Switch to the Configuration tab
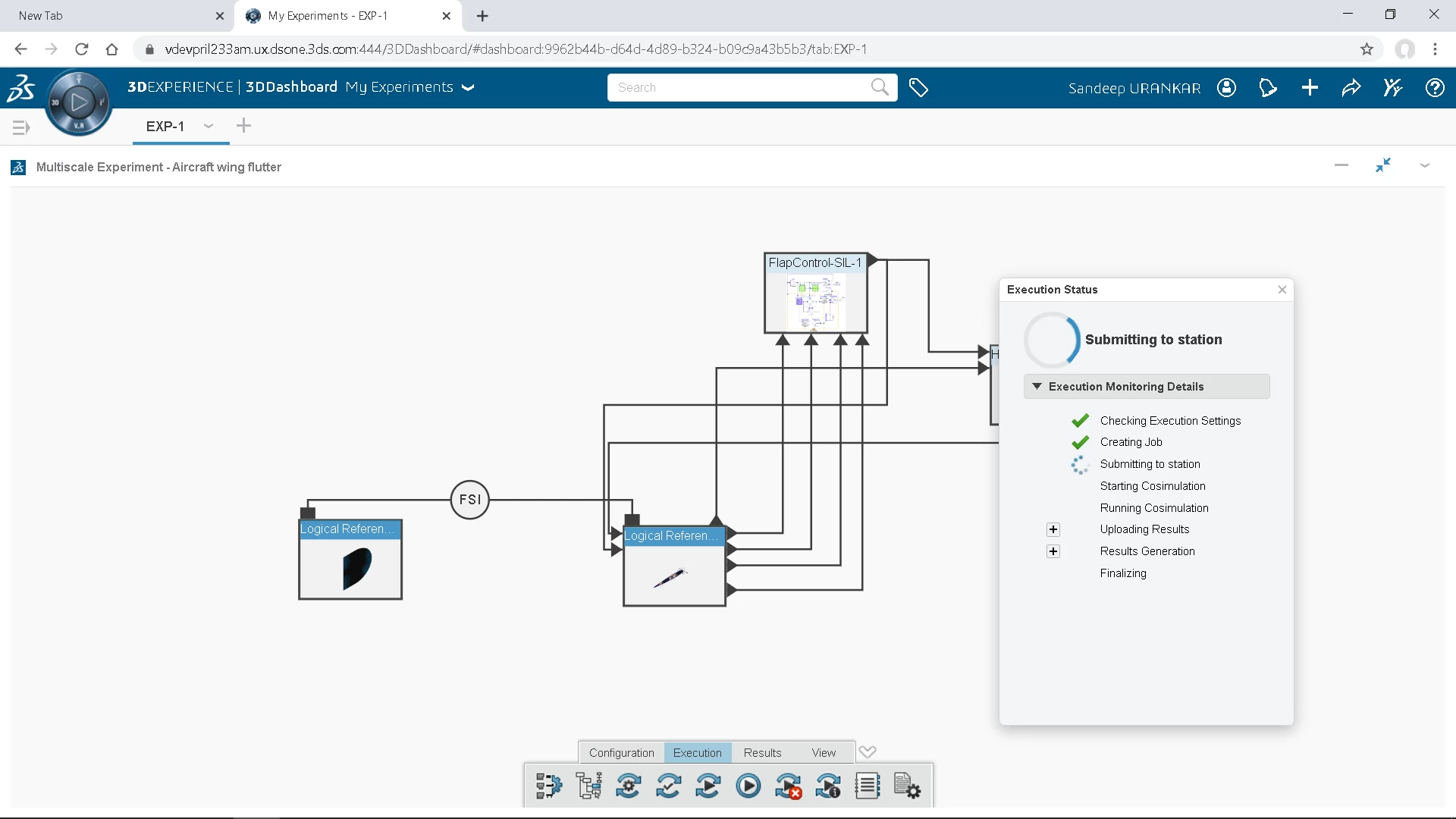 [x=621, y=753]
